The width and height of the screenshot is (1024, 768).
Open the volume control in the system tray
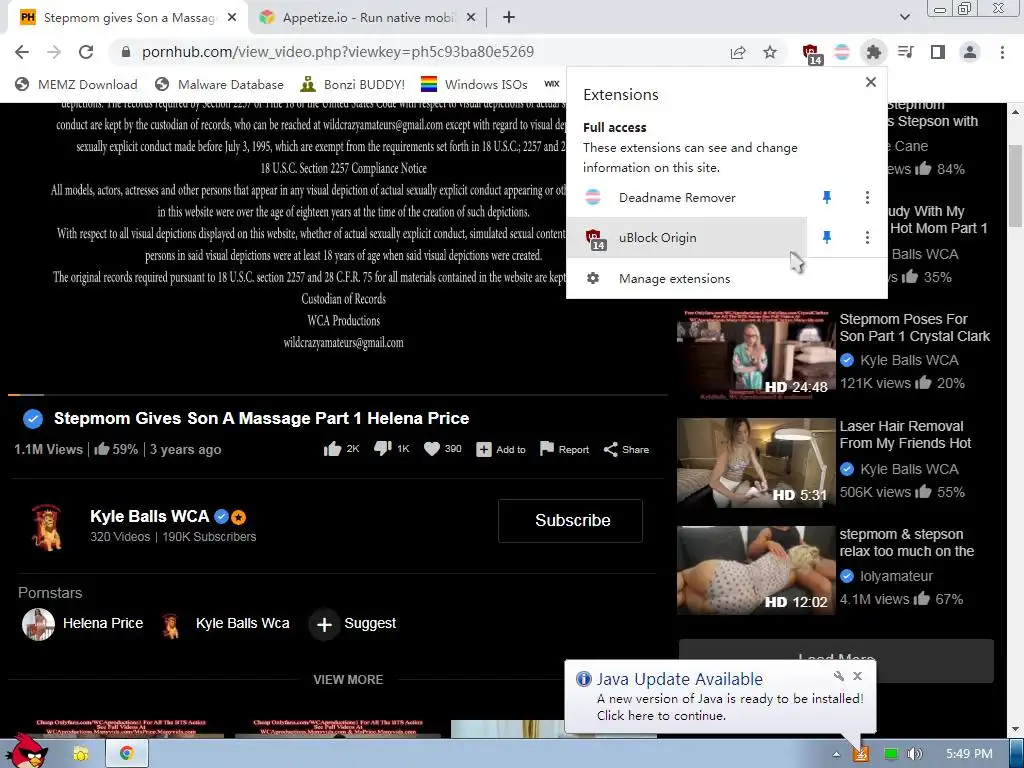pos(914,754)
